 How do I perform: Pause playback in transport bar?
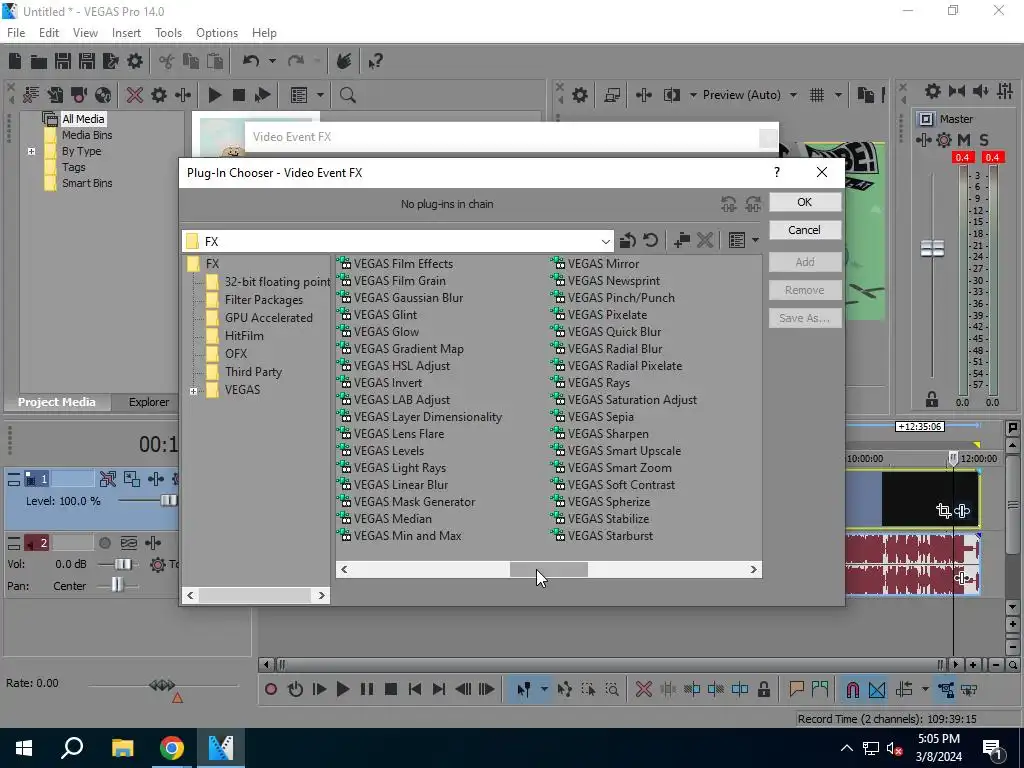pyautogui.click(x=367, y=689)
